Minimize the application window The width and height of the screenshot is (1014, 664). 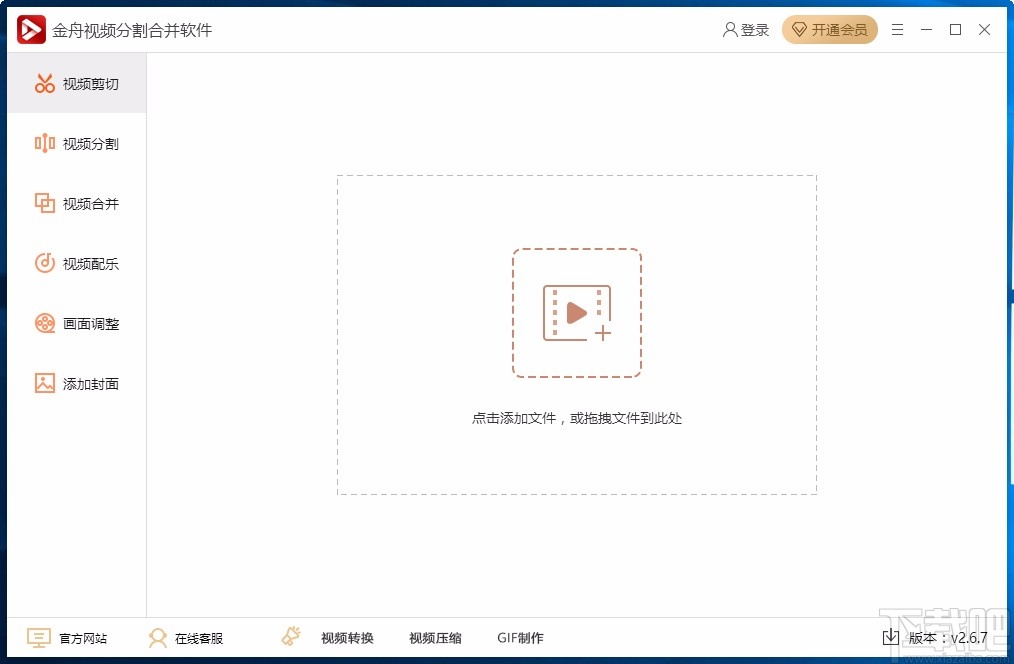(926, 30)
